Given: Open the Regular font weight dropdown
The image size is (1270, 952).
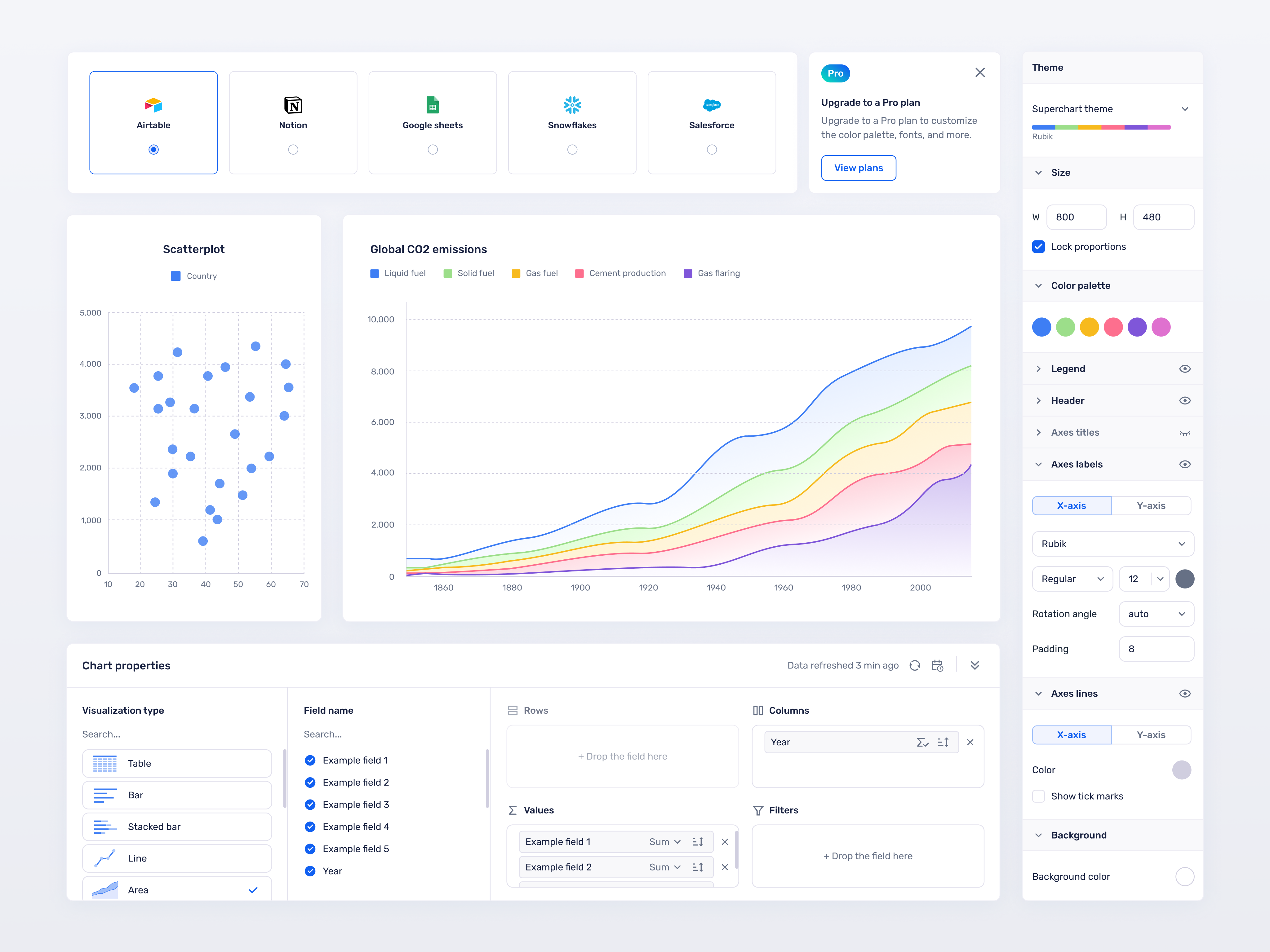Looking at the screenshot, I should point(1072,579).
